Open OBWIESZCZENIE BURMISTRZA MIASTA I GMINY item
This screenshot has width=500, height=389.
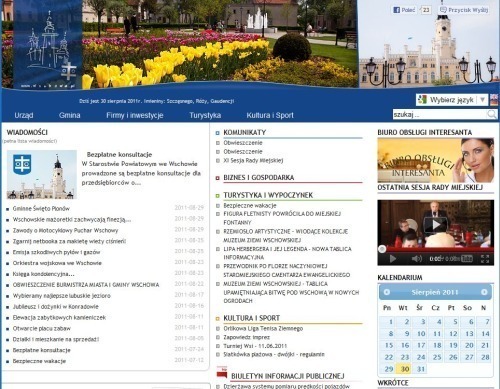(x=86, y=285)
